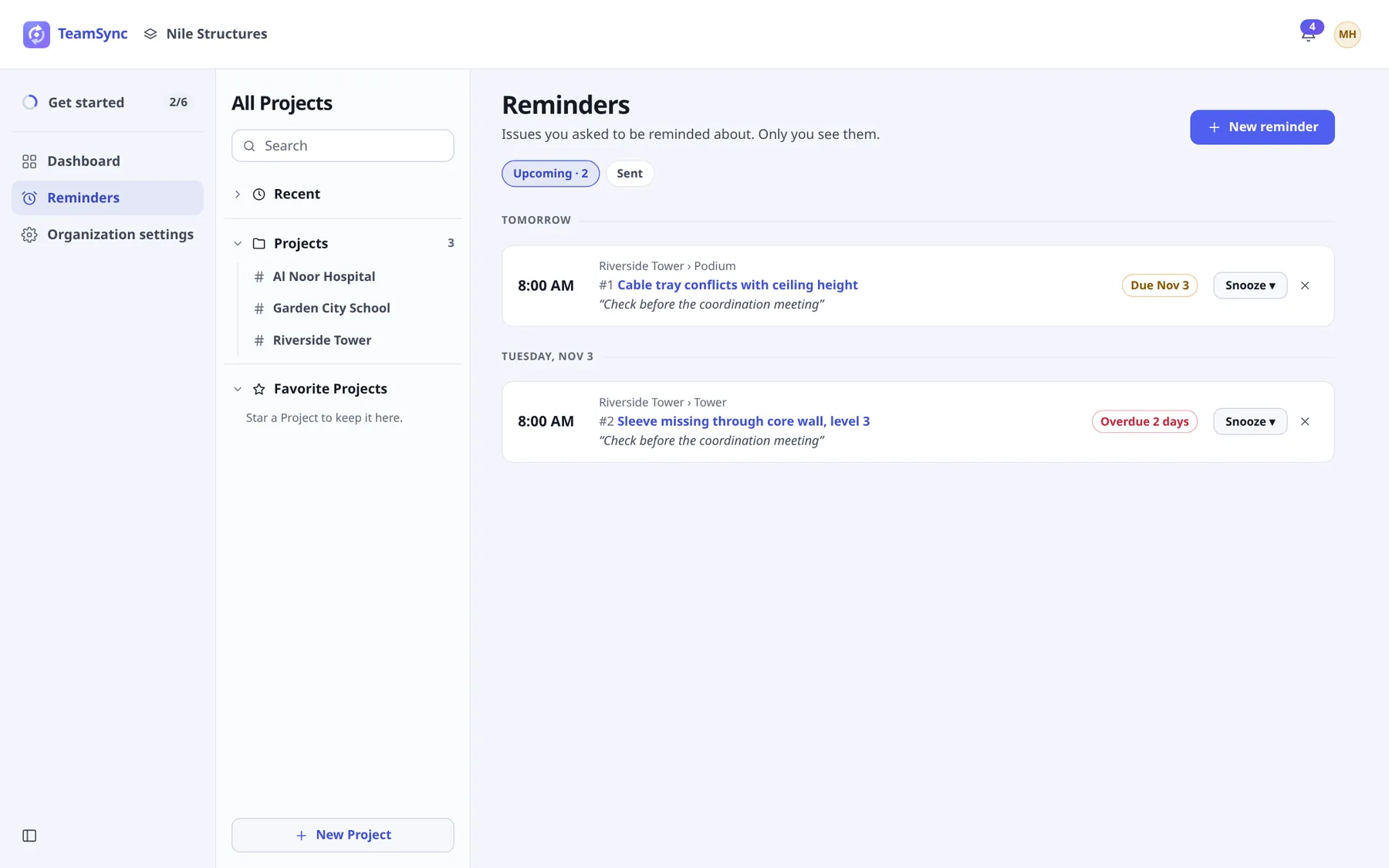Collapse the Projects section chevron

coord(238,244)
